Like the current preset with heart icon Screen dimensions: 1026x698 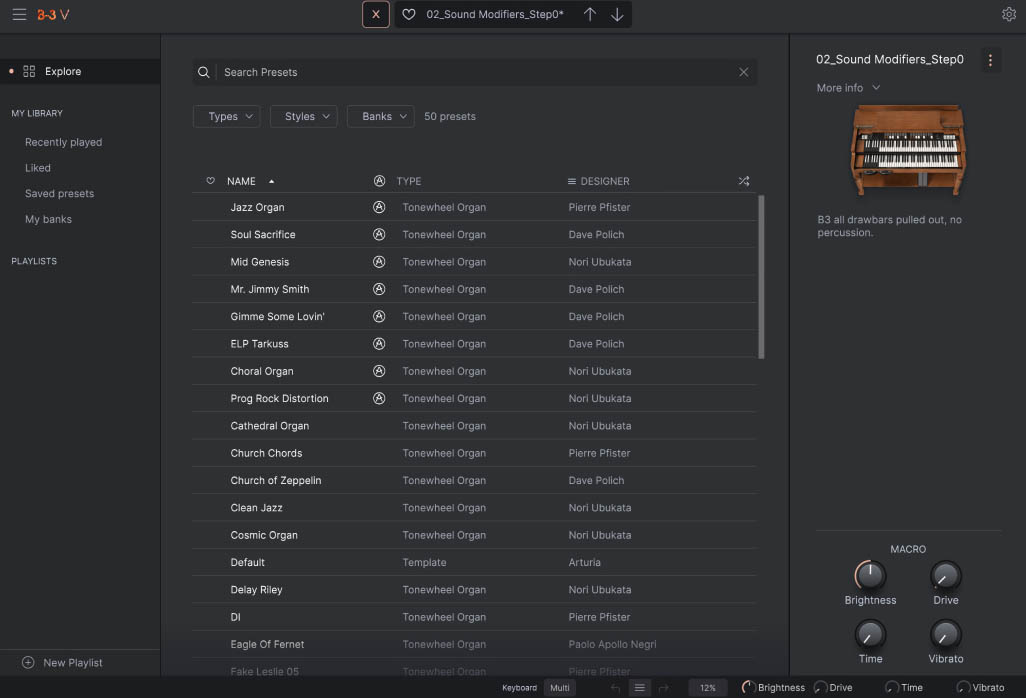click(x=409, y=14)
